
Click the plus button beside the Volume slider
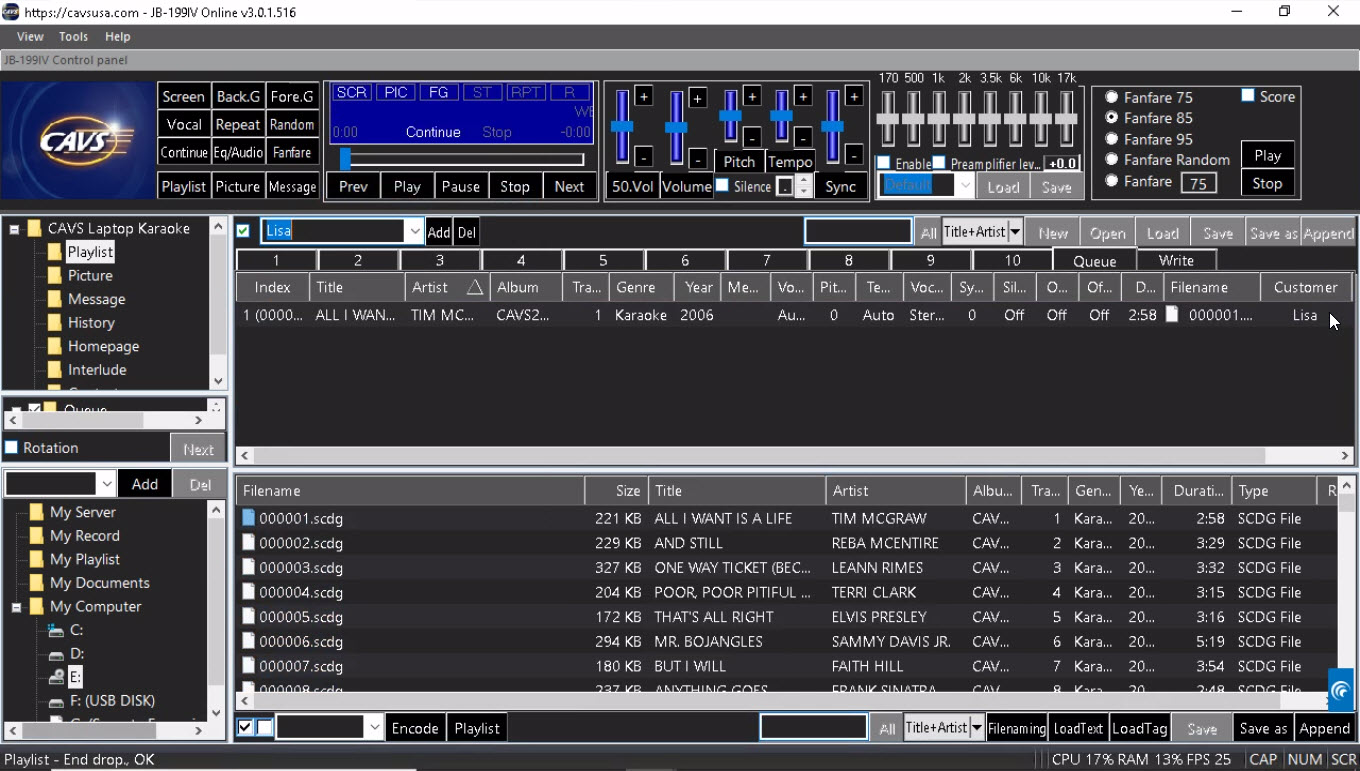point(698,98)
